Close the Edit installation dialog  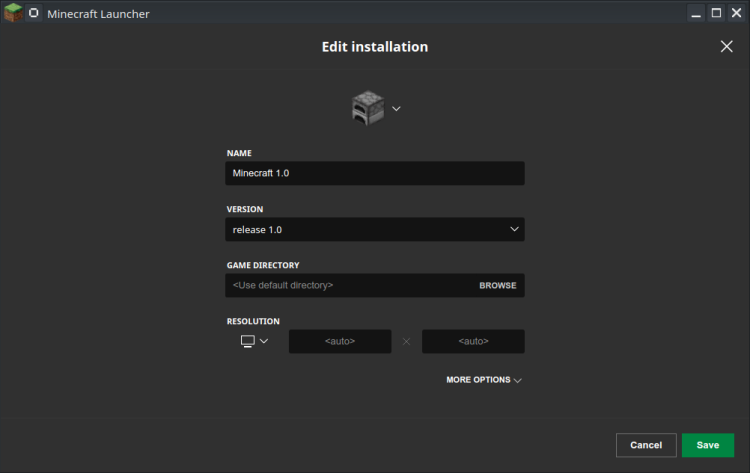pyautogui.click(x=726, y=46)
